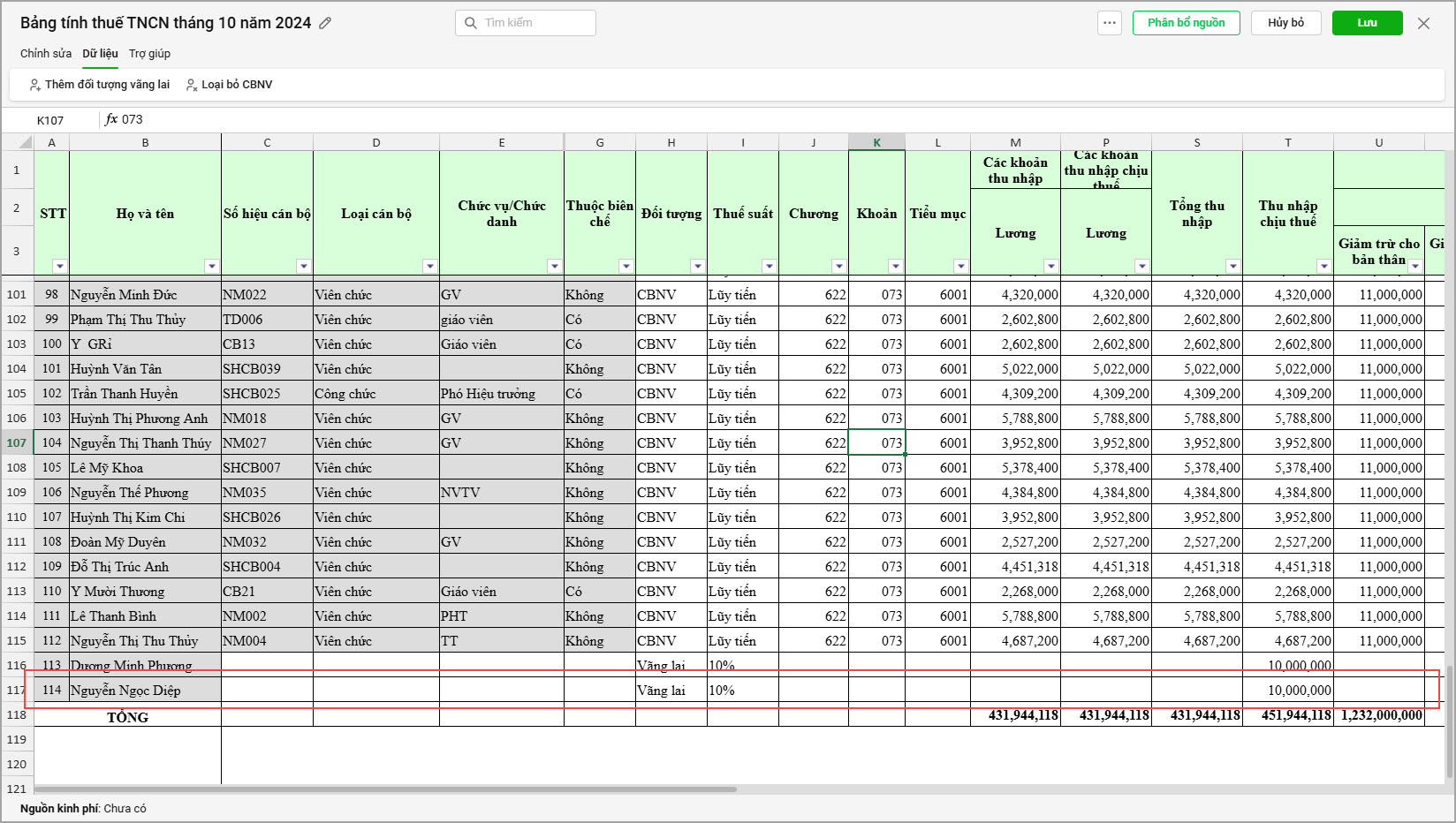Click the fx formula icon
The height and width of the screenshot is (823, 1456).
pyautogui.click(x=111, y=119)
